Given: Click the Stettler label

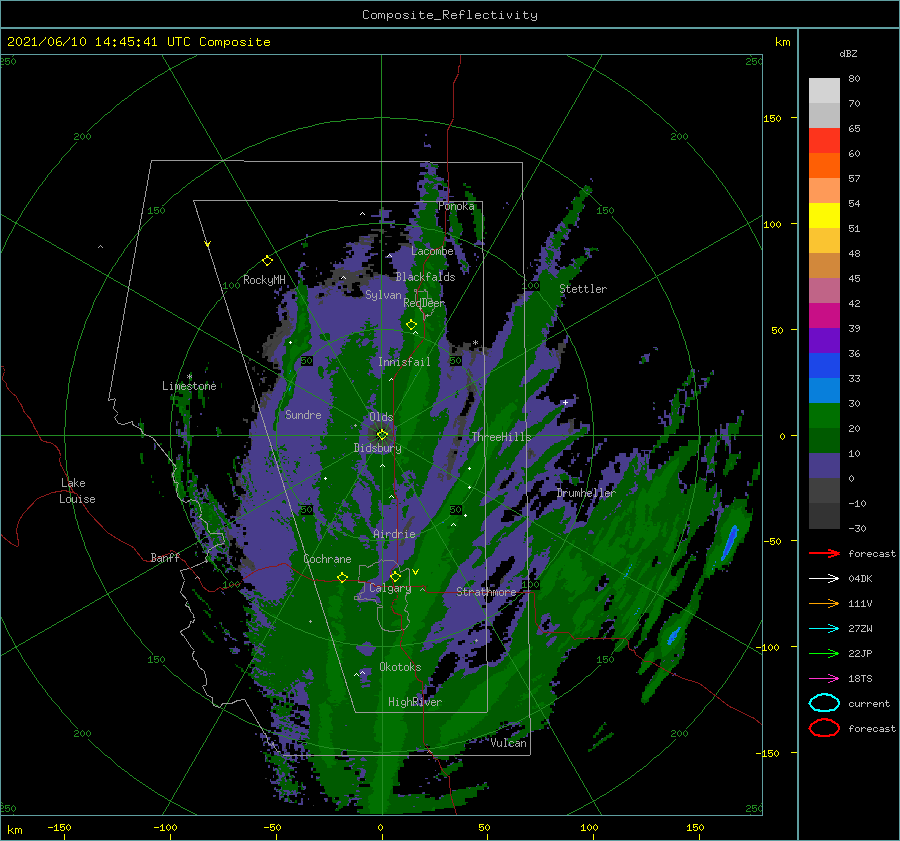Looking at the screenshot, I should (583, 289).
